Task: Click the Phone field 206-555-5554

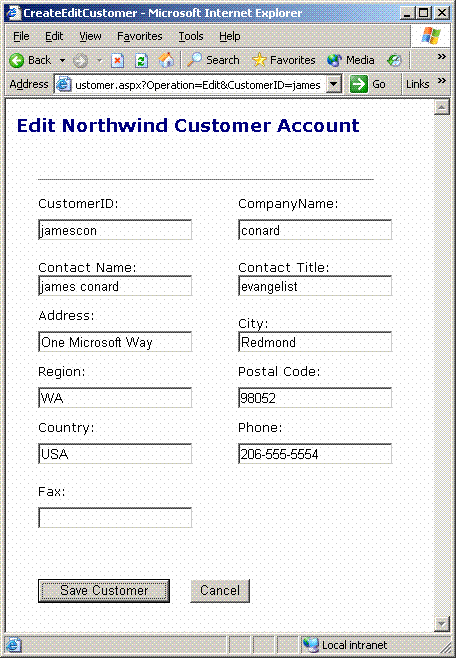Action: [x=315, y=454]
